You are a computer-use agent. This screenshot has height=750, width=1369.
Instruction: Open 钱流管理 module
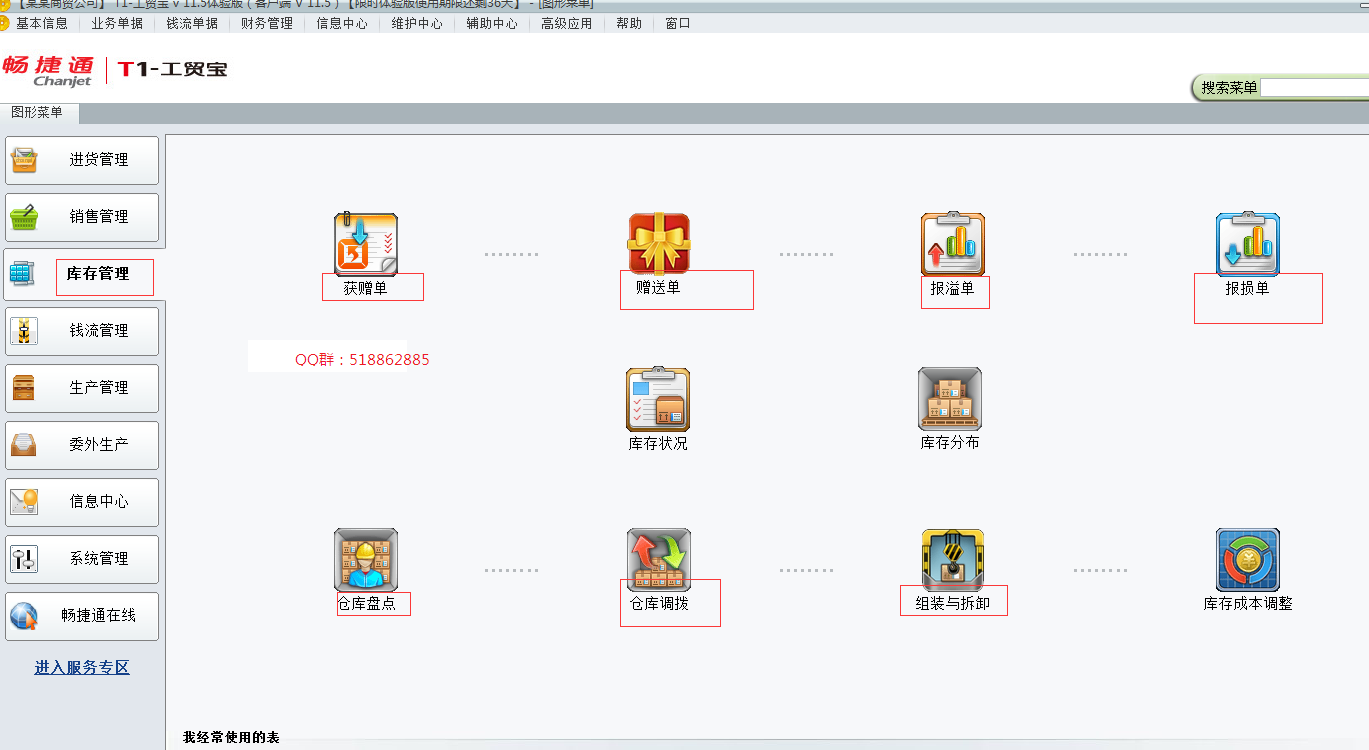82,331
